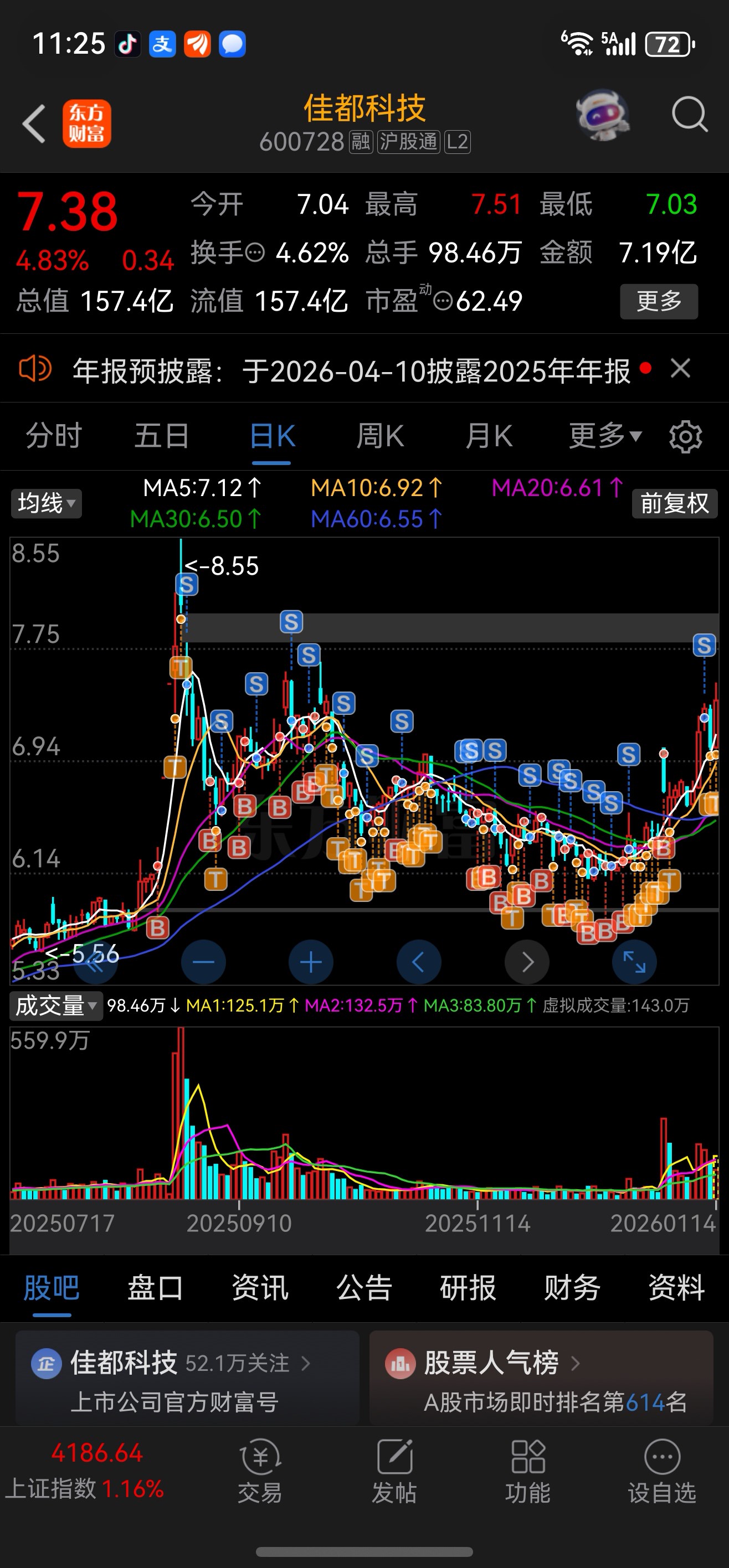The width and height of the screenshot is (729, 1568).
Task: Tap the MA5:7.12 label
Action: (x=202, y=488)
